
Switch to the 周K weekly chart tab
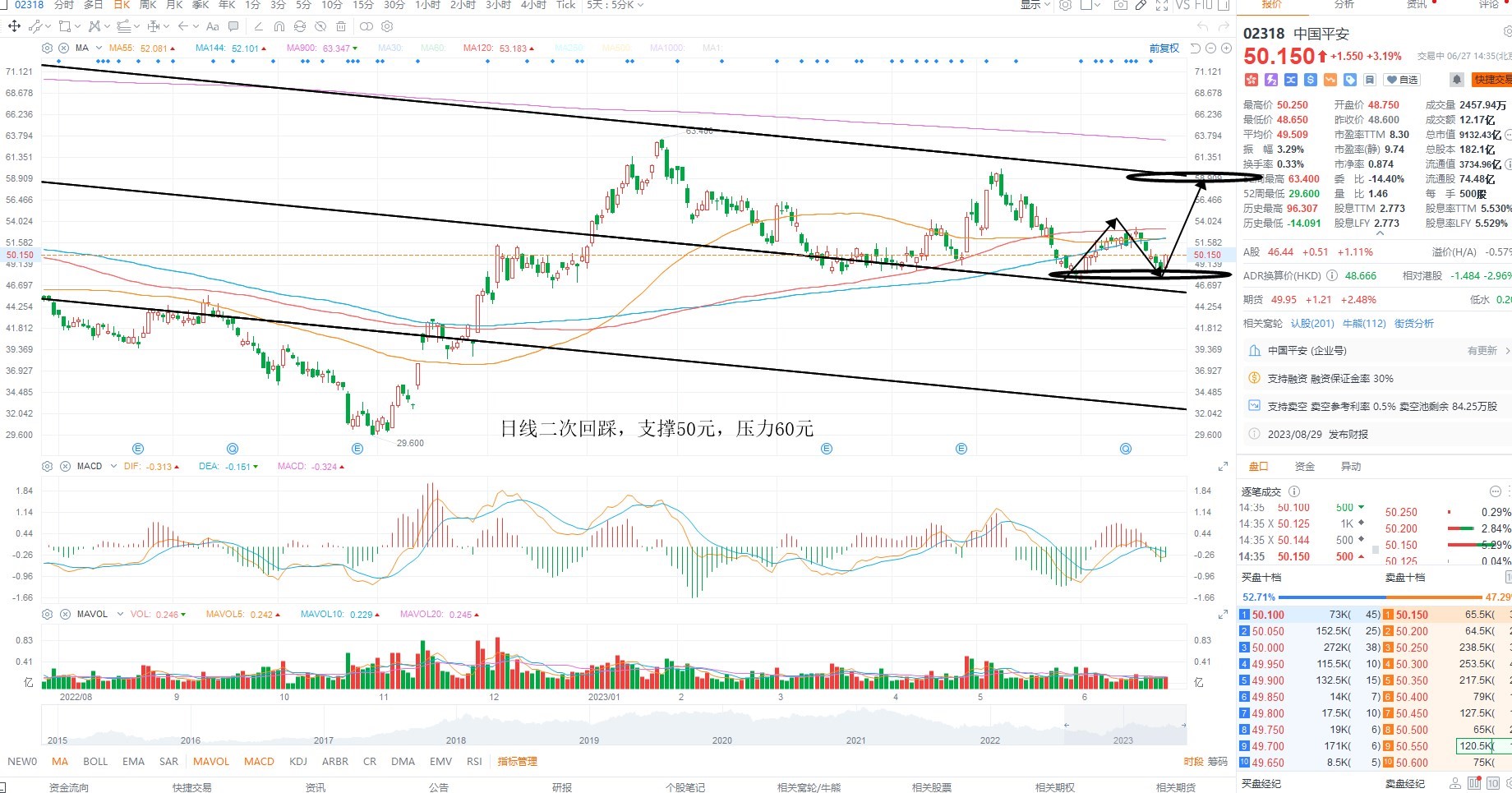pyautogui.click(x=148, y=5)
